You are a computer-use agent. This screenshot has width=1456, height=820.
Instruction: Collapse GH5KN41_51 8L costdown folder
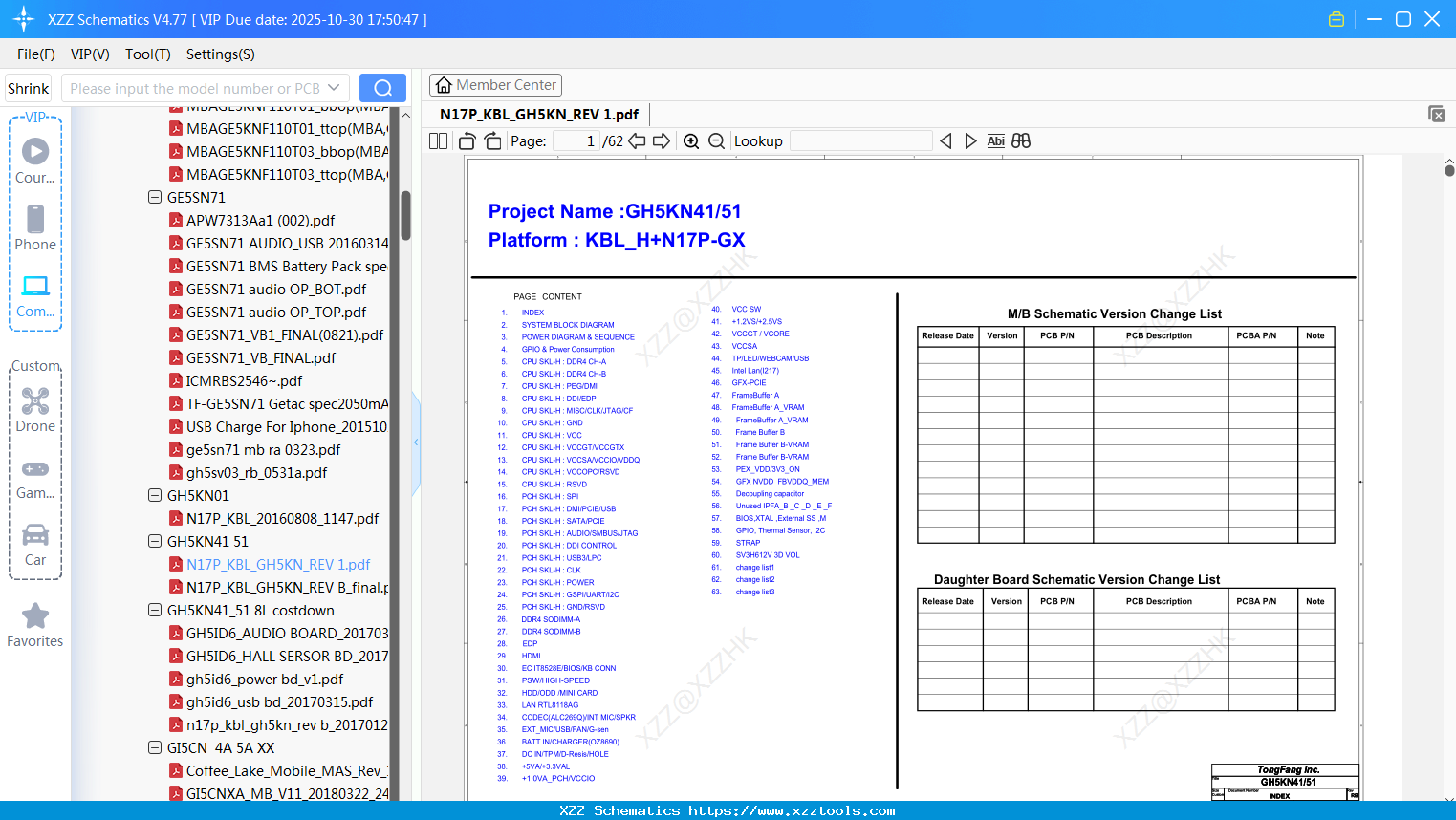[155, 610]
